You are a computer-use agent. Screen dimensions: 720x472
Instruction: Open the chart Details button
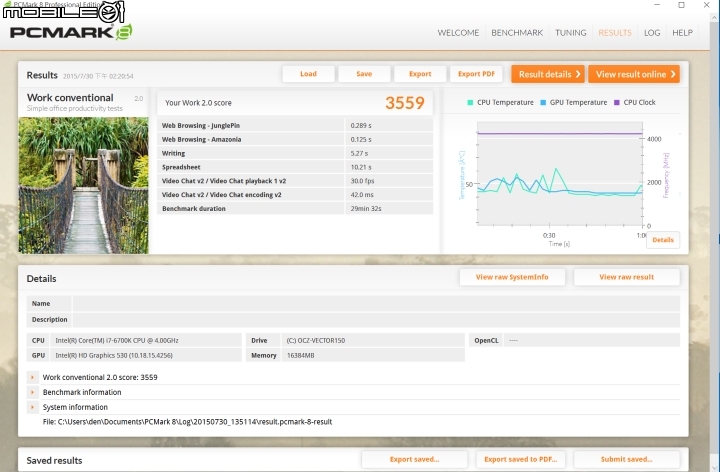click(663, 240)
